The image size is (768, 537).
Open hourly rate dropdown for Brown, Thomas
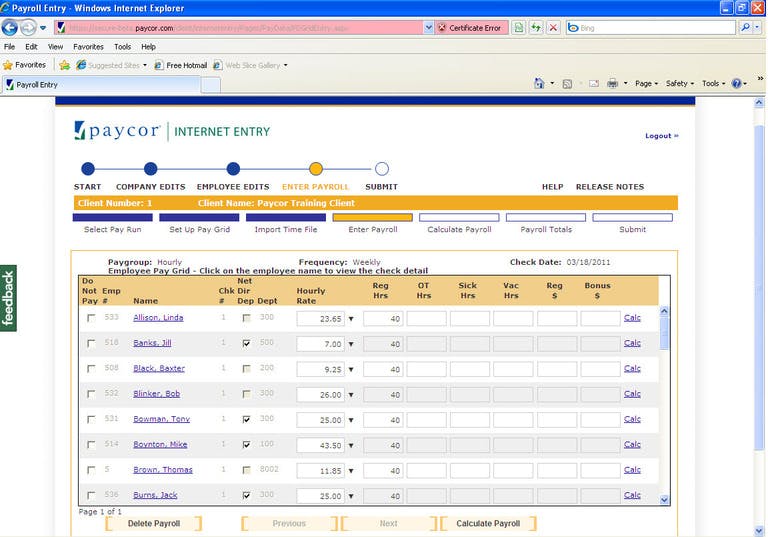pyautogui.click(x=351, y=471)
